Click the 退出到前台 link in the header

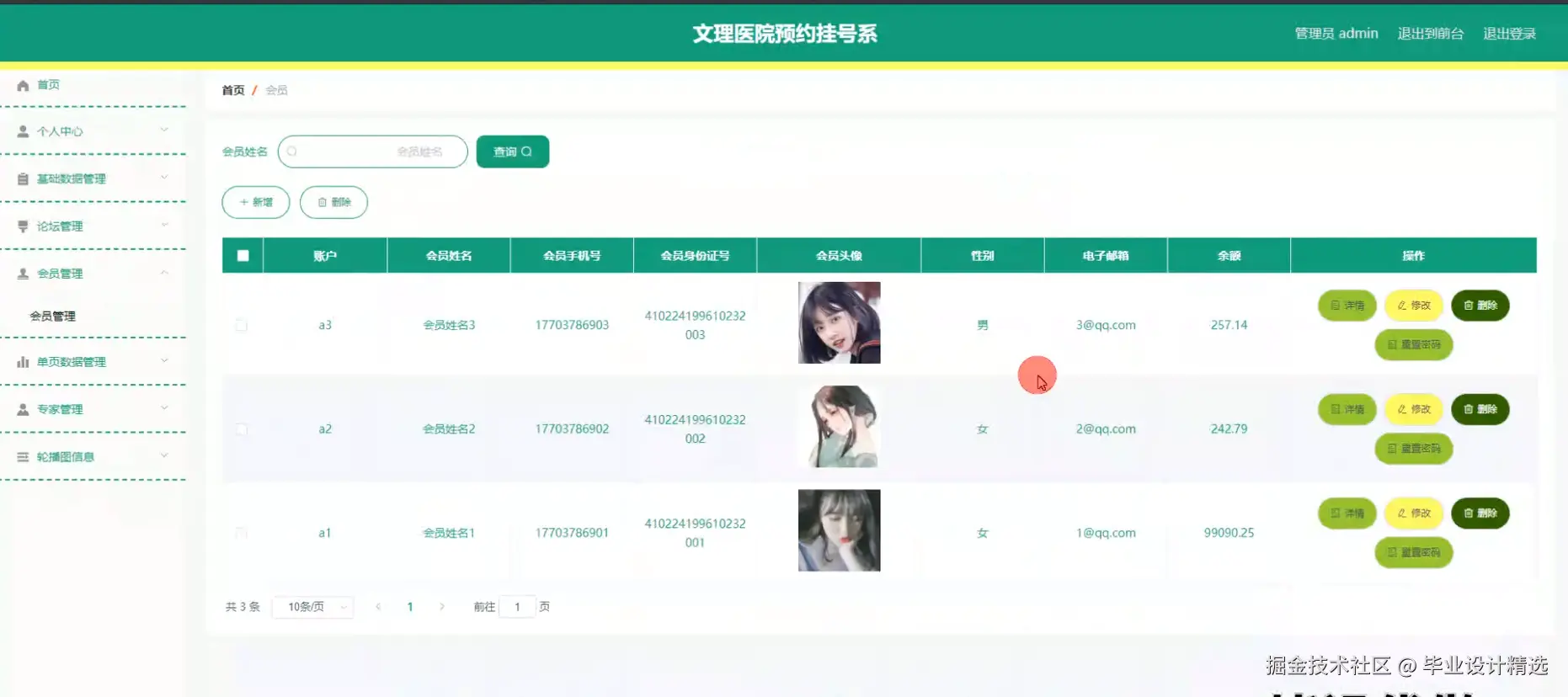tap(1431, 34)
